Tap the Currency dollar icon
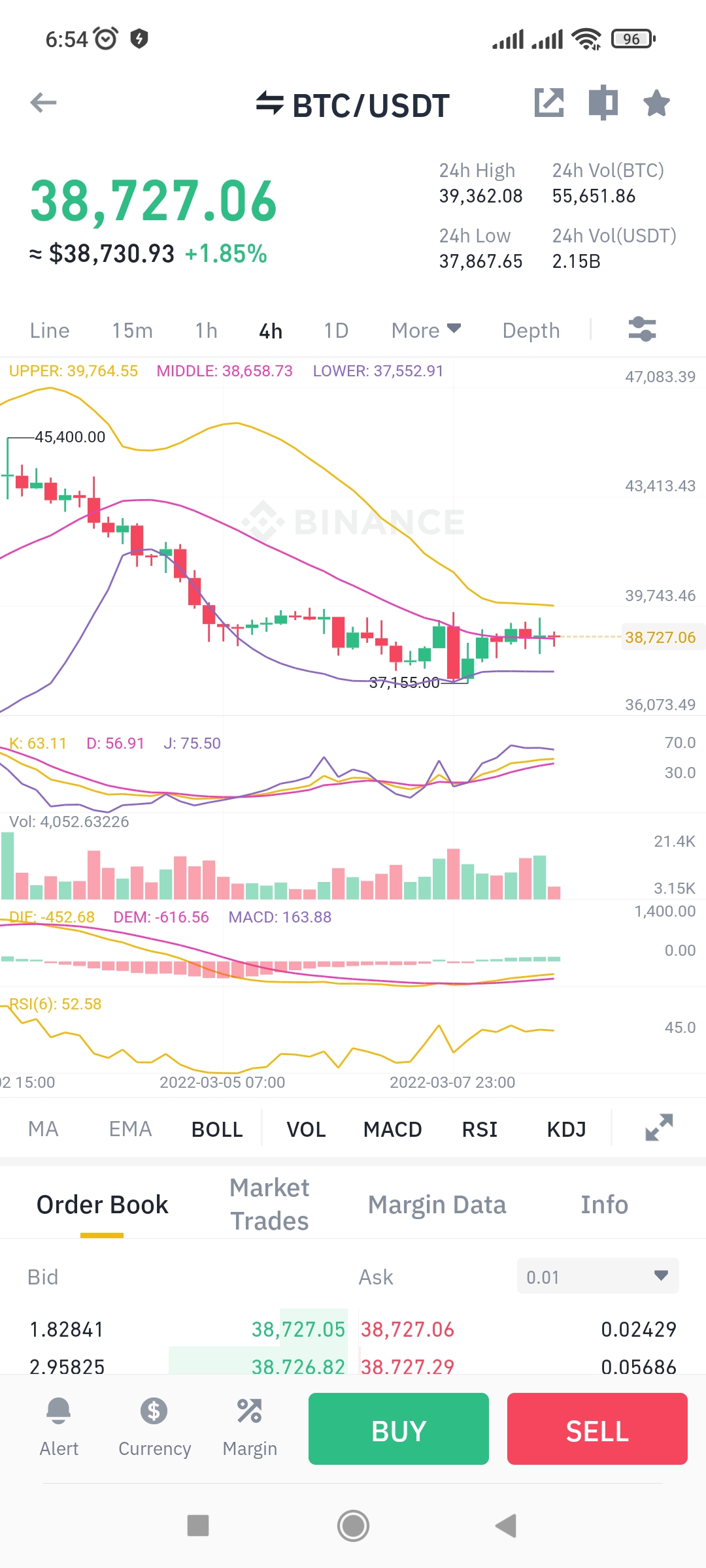 pyautogui.click(x=154, y=1411)
